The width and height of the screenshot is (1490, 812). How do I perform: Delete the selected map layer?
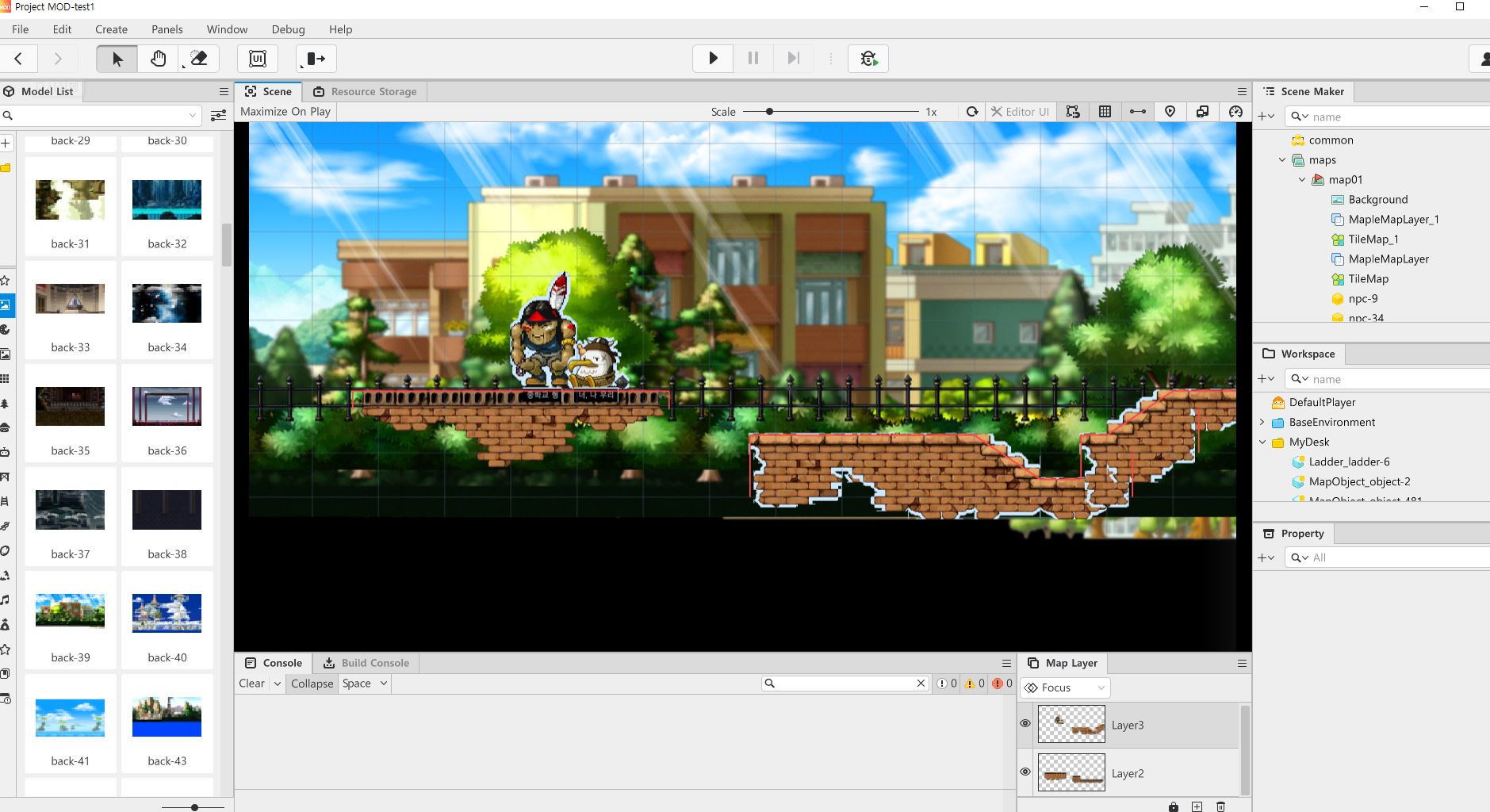pyautogui.click(x=1221, y=806)
